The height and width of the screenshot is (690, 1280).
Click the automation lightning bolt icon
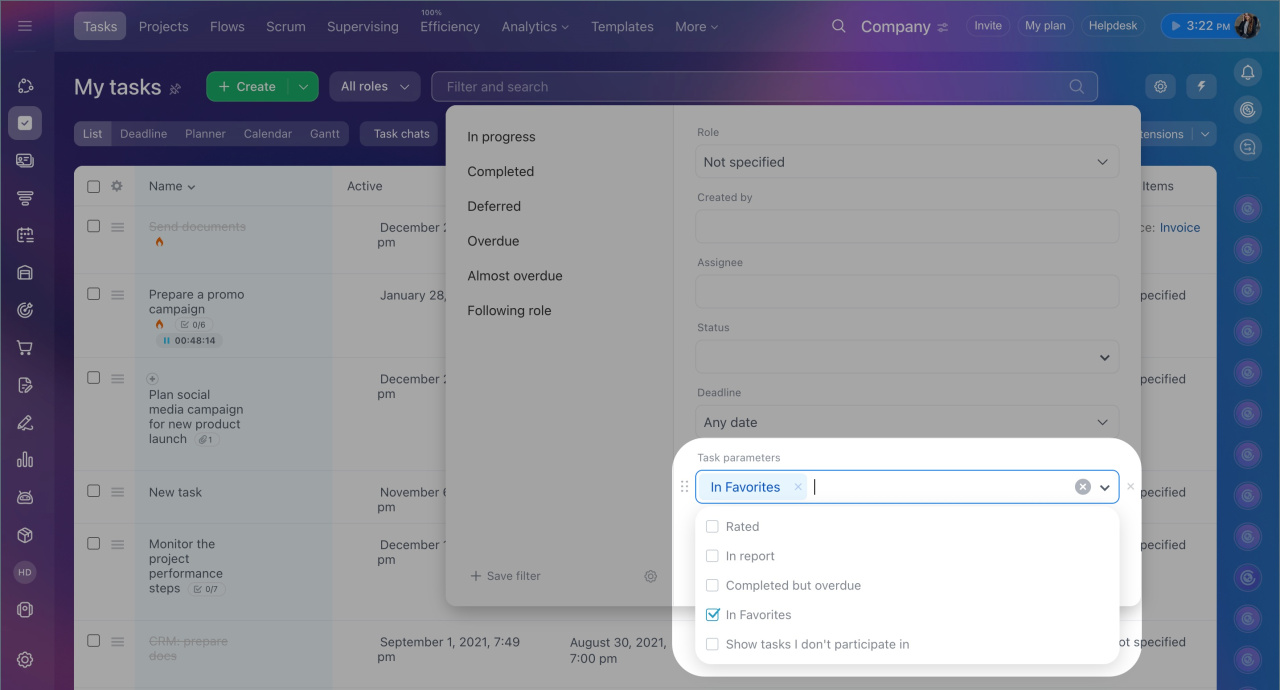[x=1201, y=87]
